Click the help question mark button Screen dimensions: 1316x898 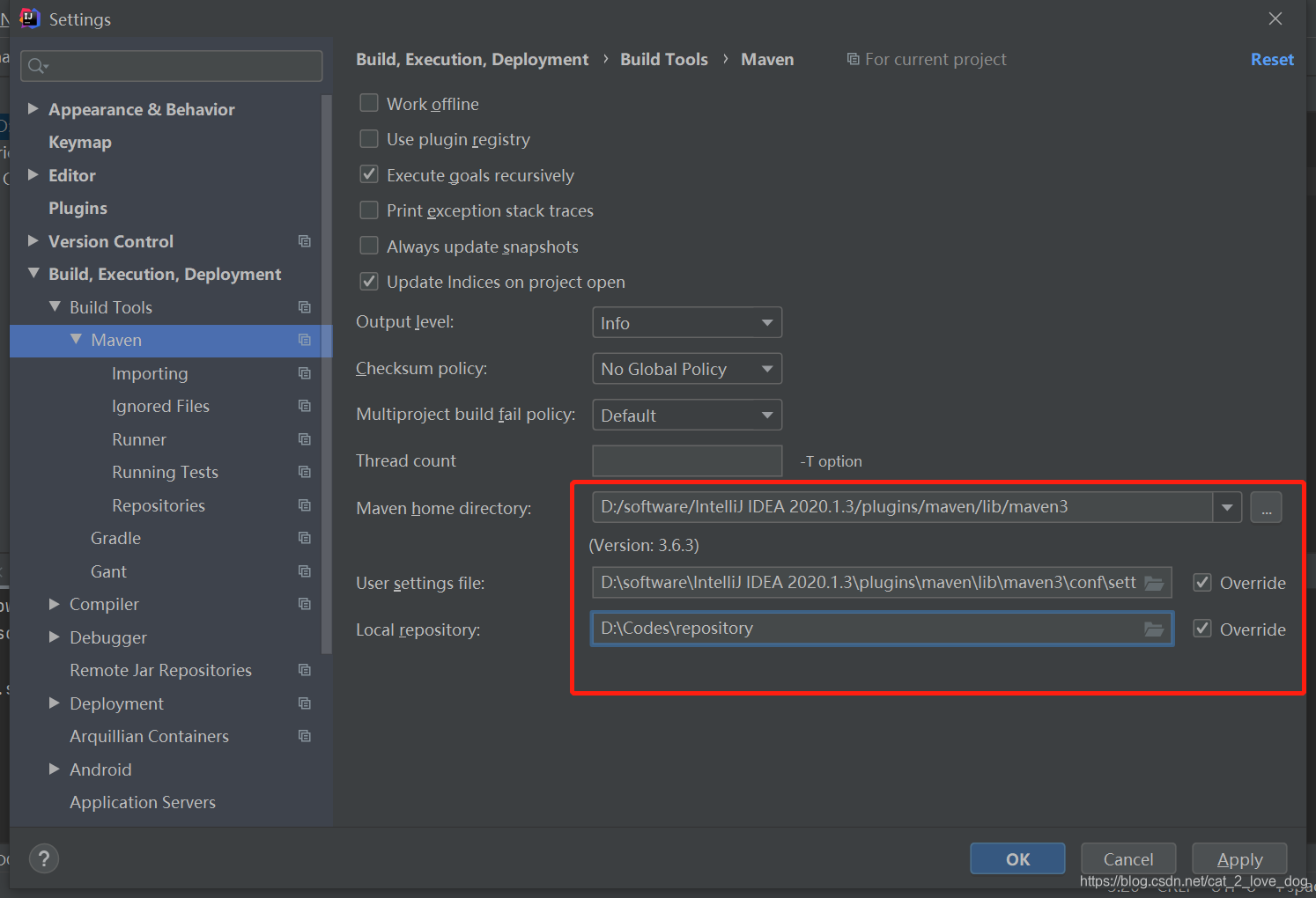pos(44,858)
